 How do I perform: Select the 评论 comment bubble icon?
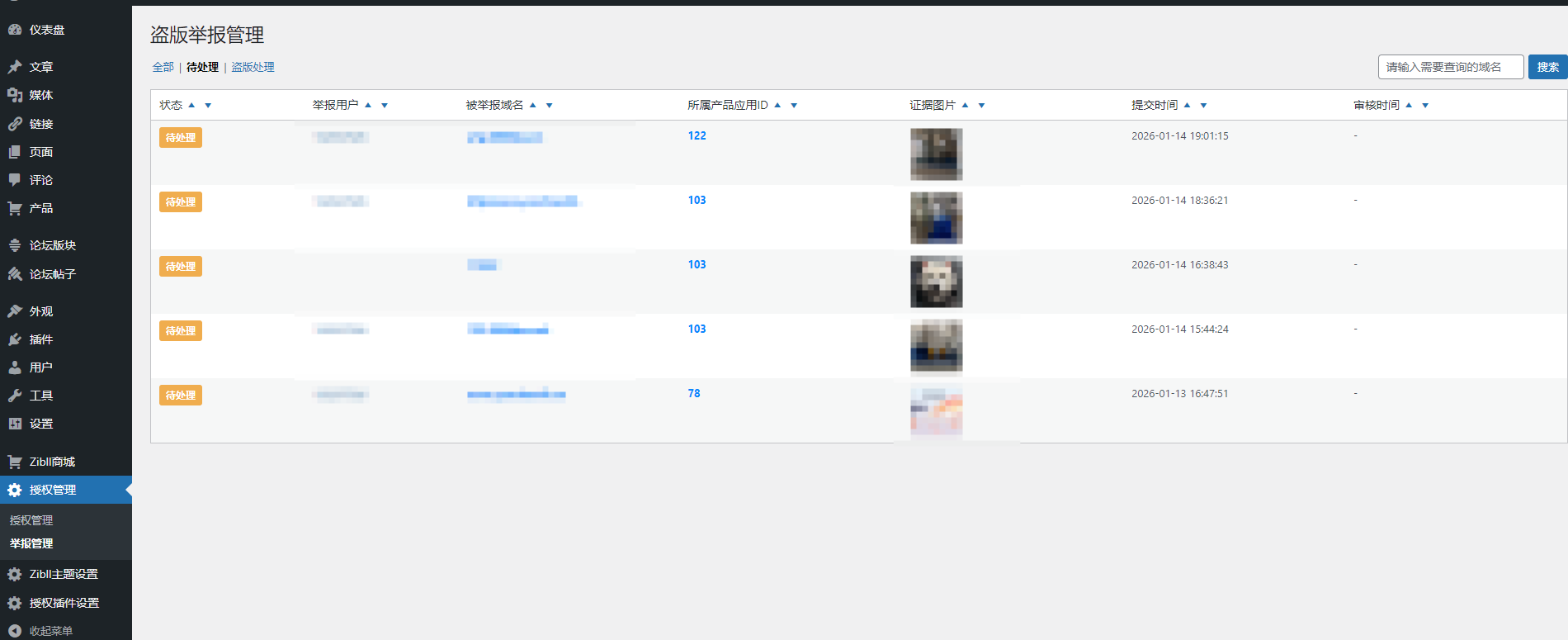pos(15,180)
